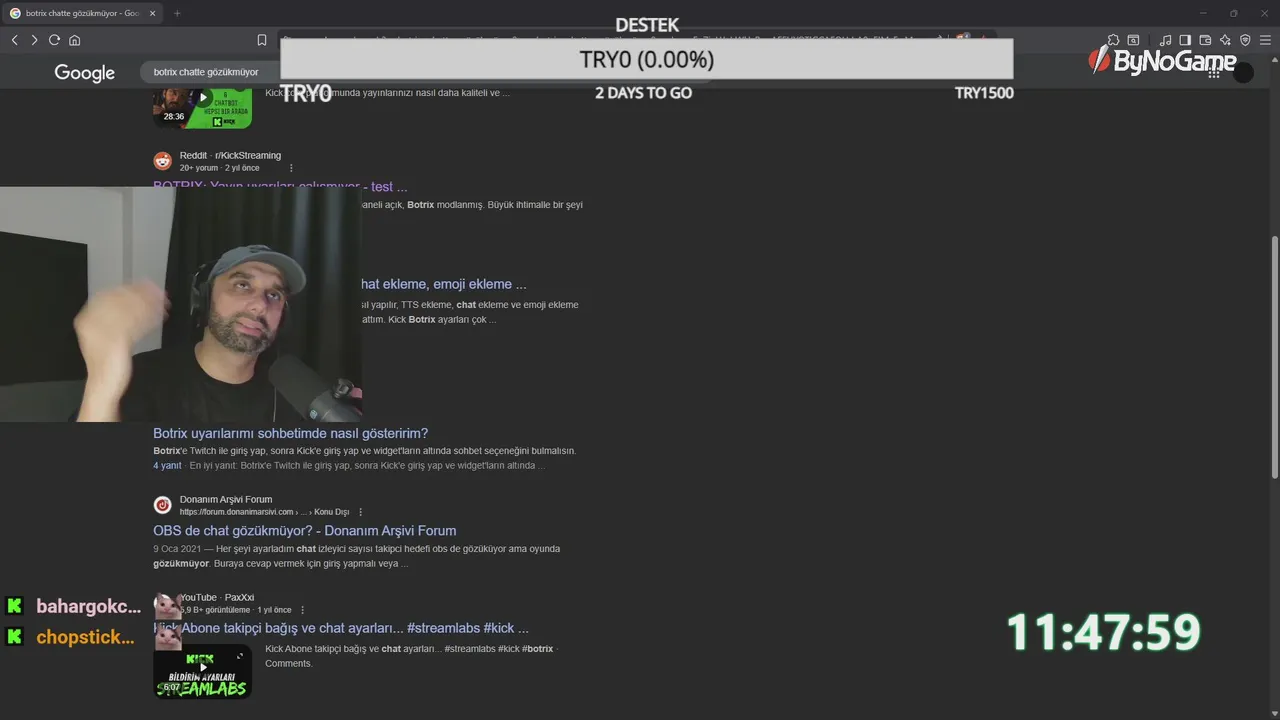
Task: Open the Extensions puzzle-piece icon
Action: [x=1113, y=40]
